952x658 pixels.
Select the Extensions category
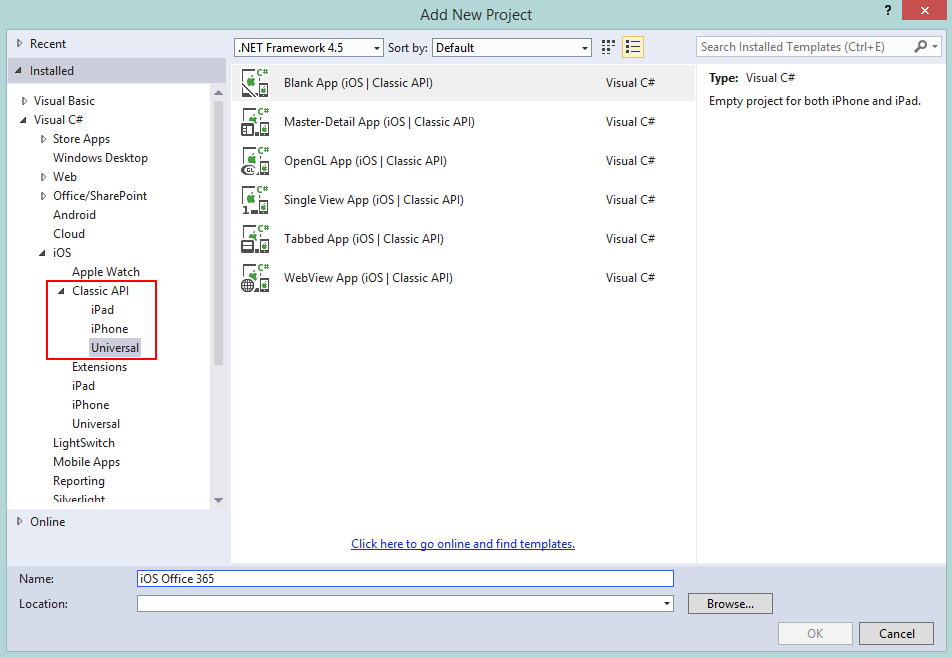pos(100,367)
